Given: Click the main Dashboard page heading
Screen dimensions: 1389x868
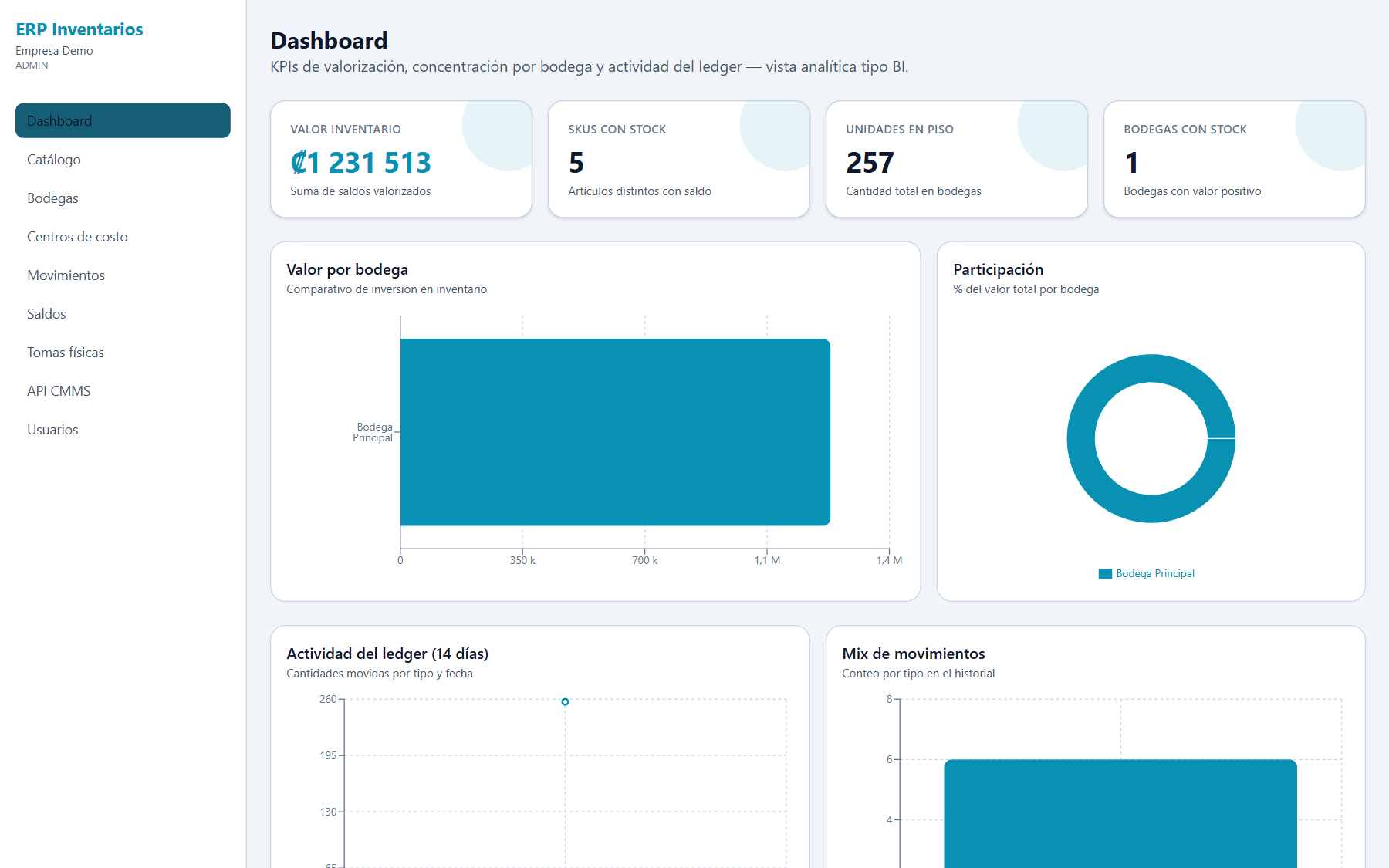Looking at the screenshot, I should coord(330,40).
